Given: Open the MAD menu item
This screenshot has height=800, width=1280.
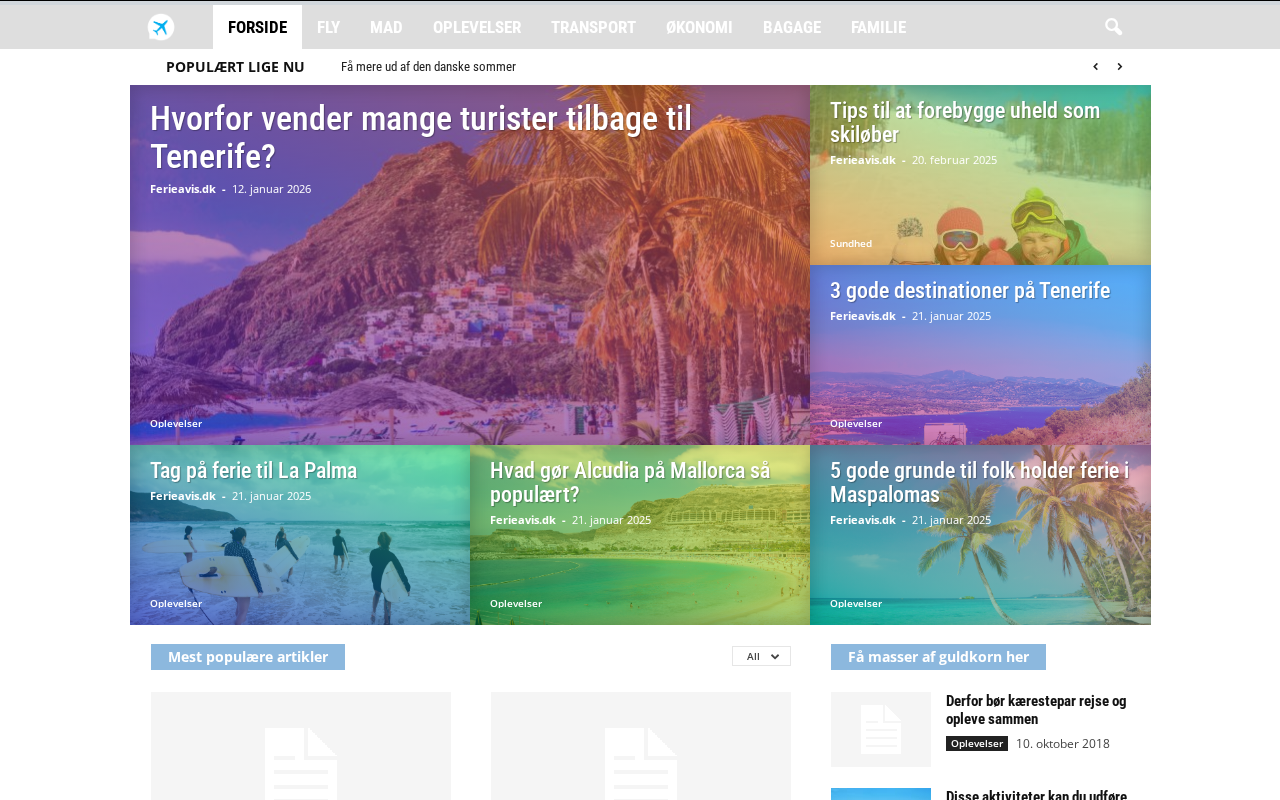Looking at the screenshot, I should (386, 27).
